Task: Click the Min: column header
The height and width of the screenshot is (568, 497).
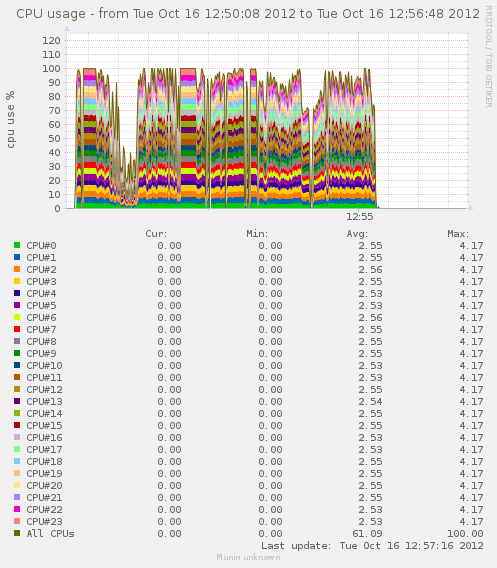Action: pos(257,234)
